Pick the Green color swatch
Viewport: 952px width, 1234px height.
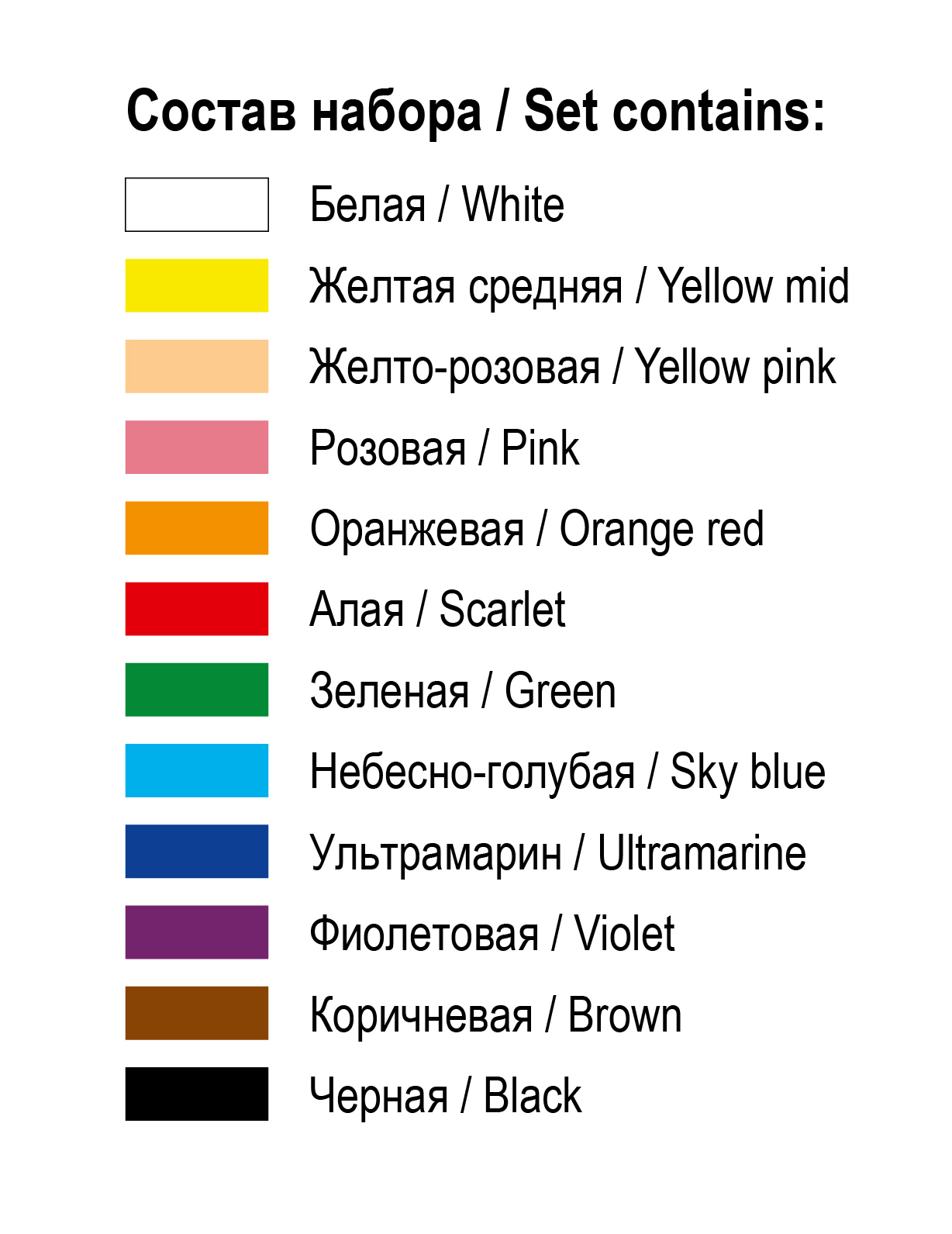point(197,690)
